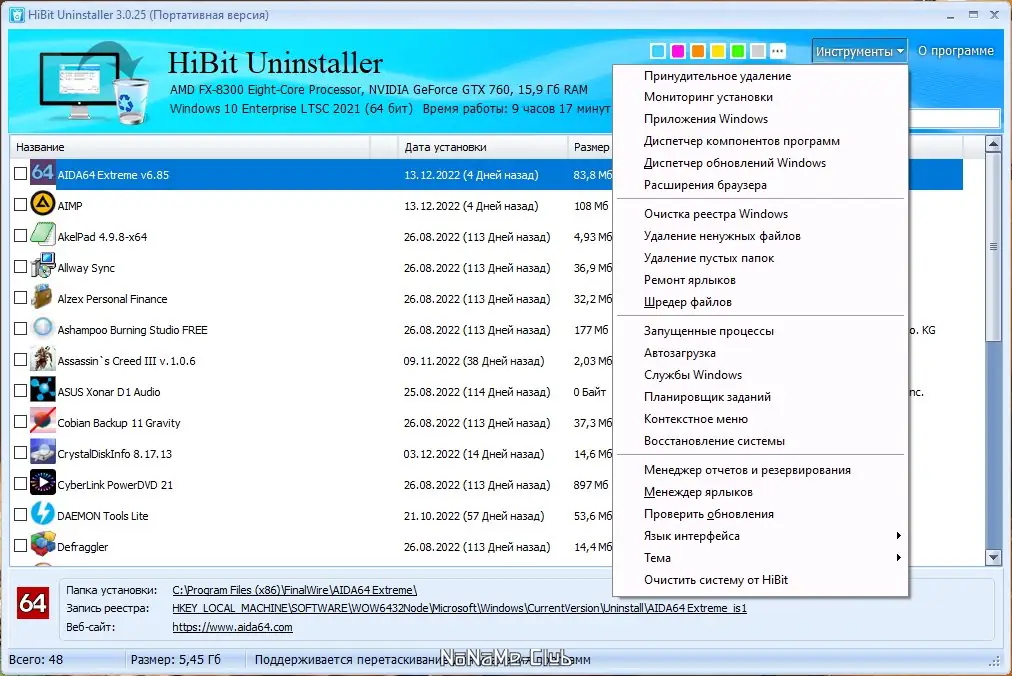This screenshot has height=676, width=1012.
Task: Click the Ashampoo Burning Studio disc icon
Action: point(43,328)
